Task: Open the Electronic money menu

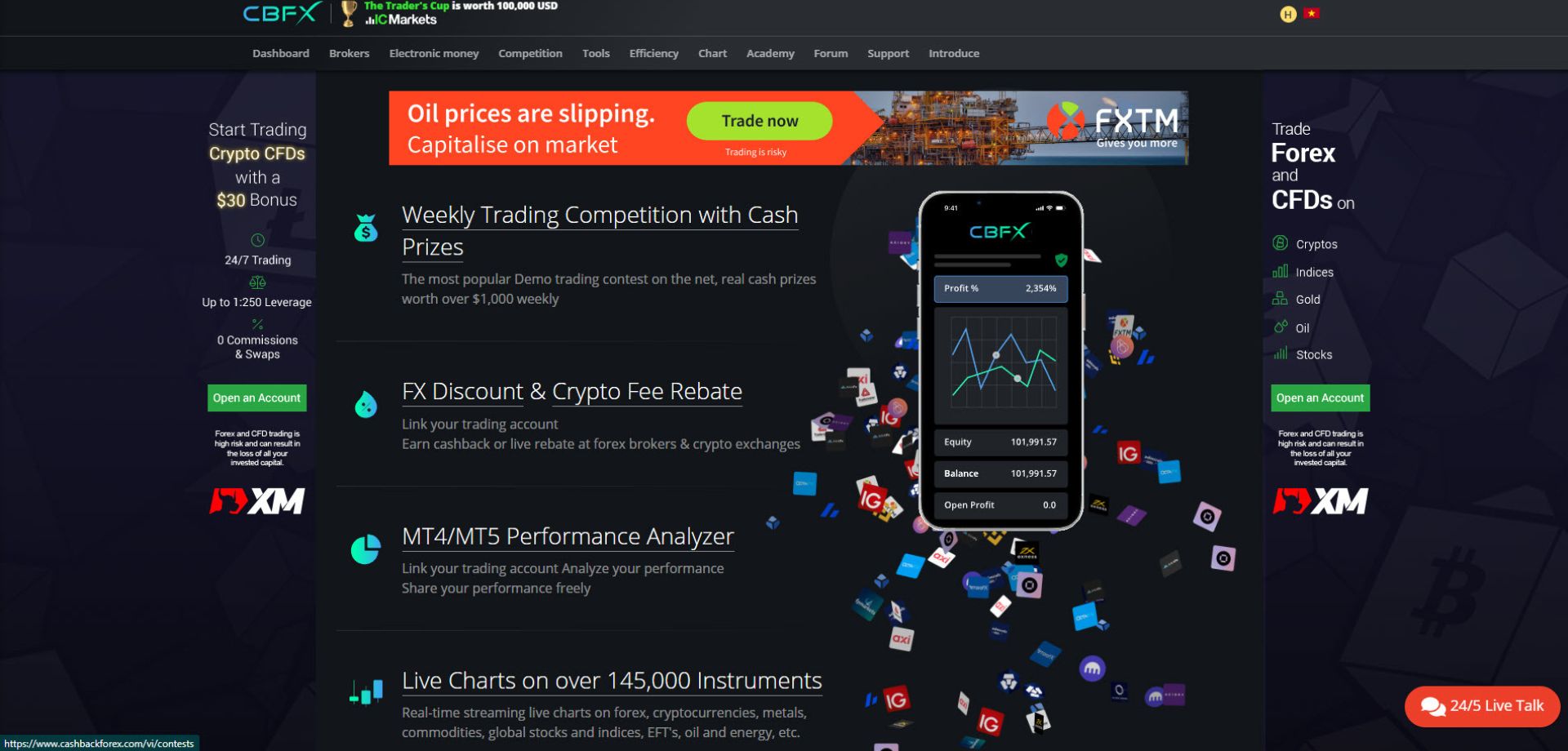Action: click(x=434, y=53)
